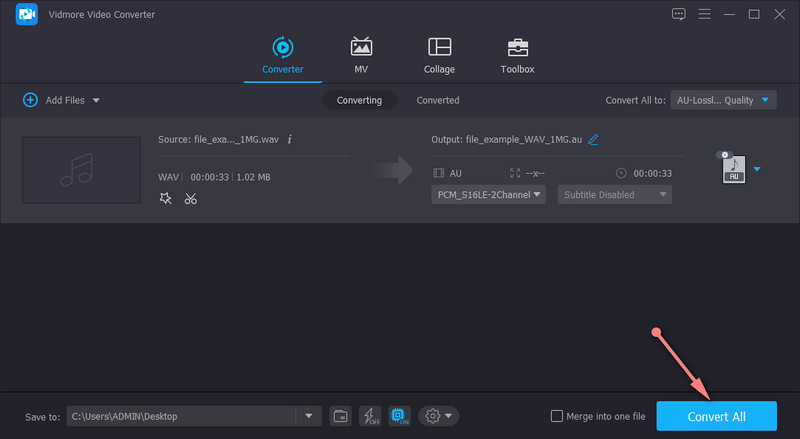Switch to the Collage tab
This screenshot has height=439, width=800.
coord(439,56)
